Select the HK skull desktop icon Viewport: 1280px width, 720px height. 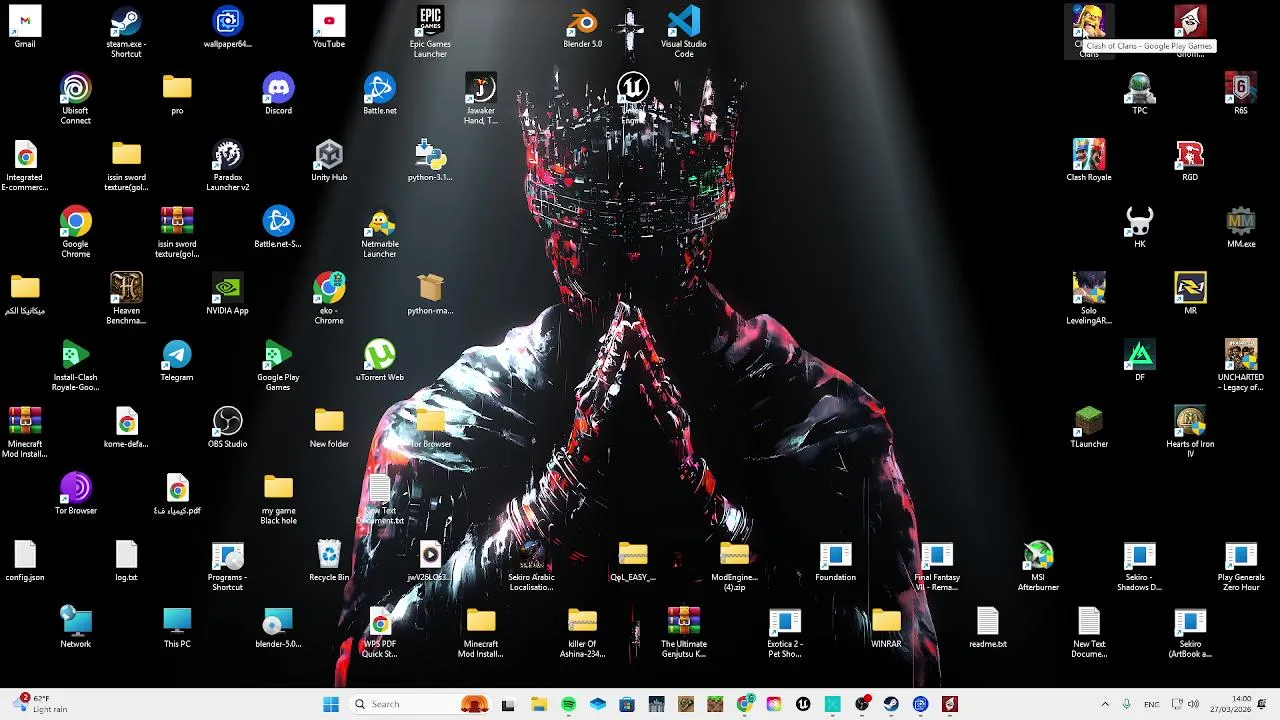[1140, 228]
